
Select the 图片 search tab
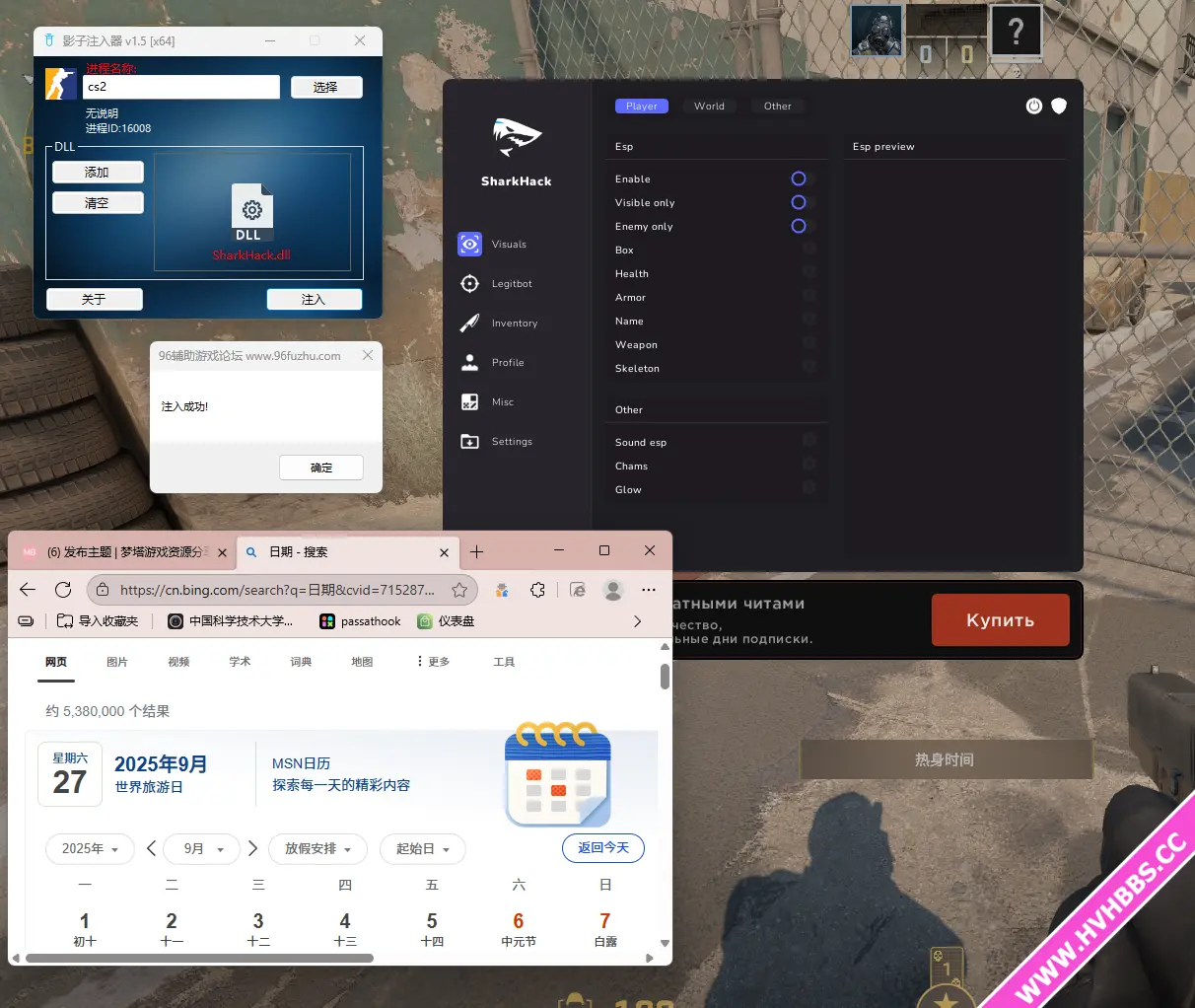tap(117, 662)
